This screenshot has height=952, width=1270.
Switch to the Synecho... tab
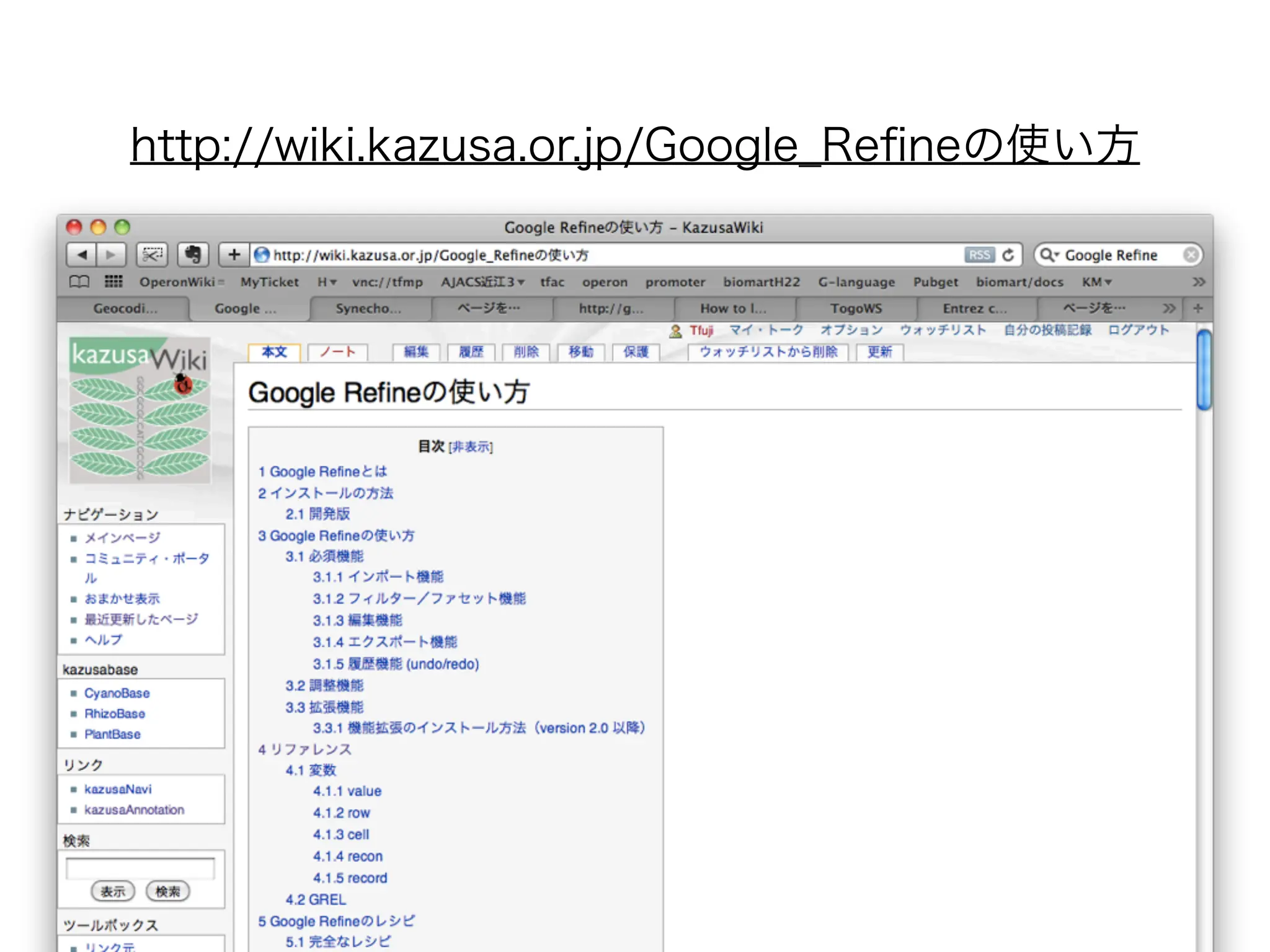[368, 308]
